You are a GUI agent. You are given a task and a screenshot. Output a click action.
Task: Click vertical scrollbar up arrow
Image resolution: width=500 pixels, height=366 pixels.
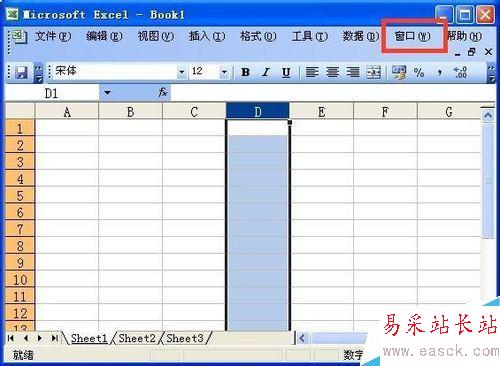488,116
